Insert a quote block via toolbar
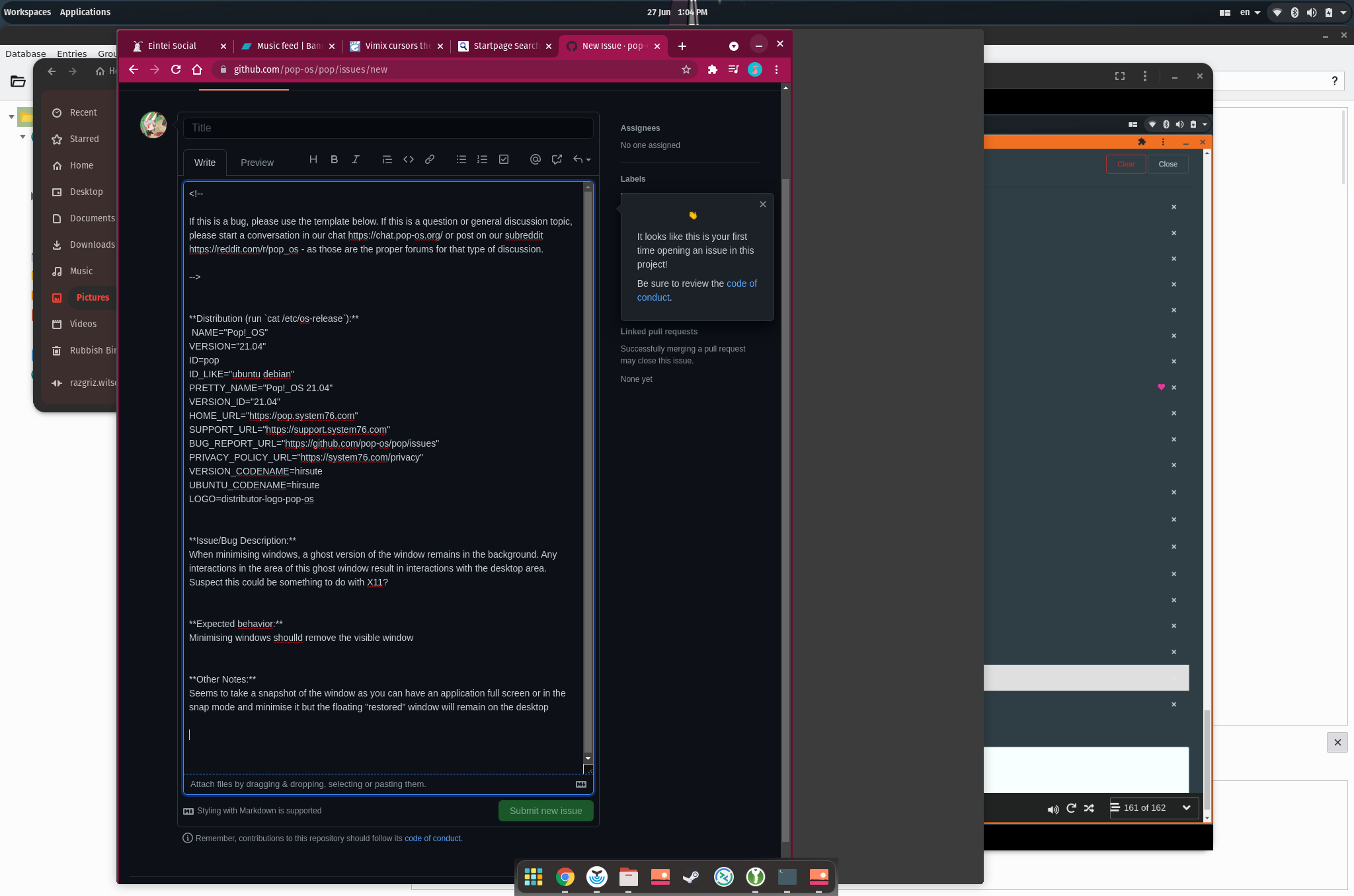This screenshot has height=896, width=1354. click(387, 160)
